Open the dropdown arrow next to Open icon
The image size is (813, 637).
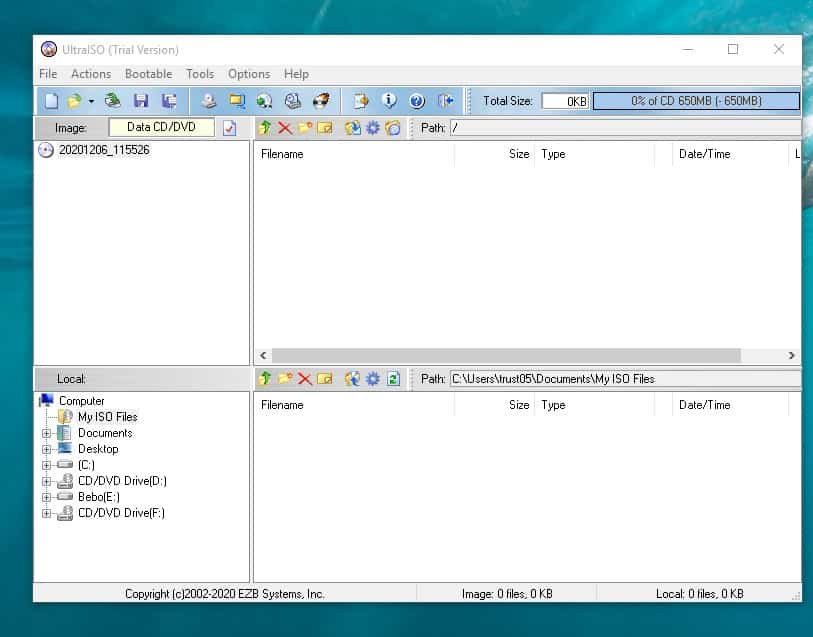(x=91, y=101)
